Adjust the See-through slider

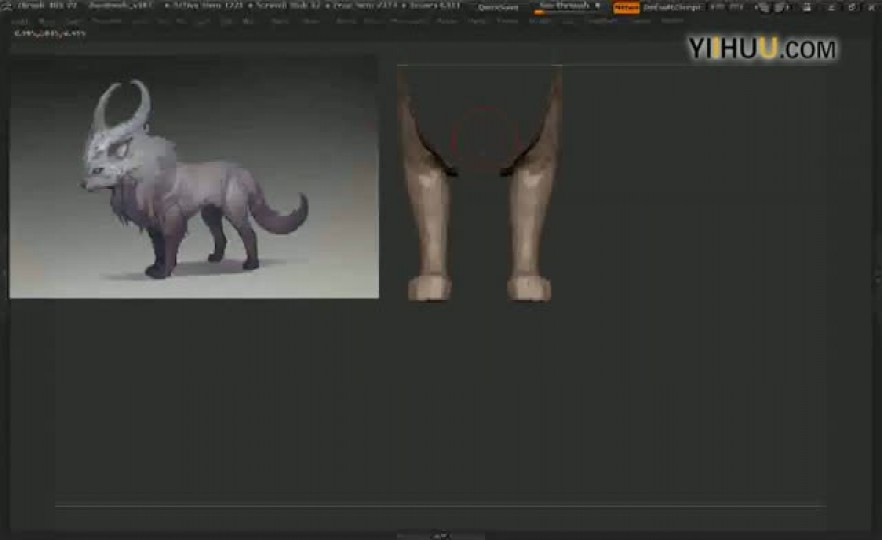click(x=569, y=7)
